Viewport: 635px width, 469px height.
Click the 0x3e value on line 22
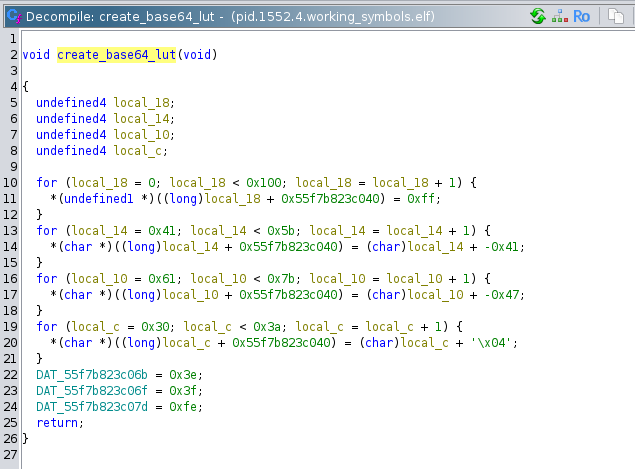tap(183, 375)
